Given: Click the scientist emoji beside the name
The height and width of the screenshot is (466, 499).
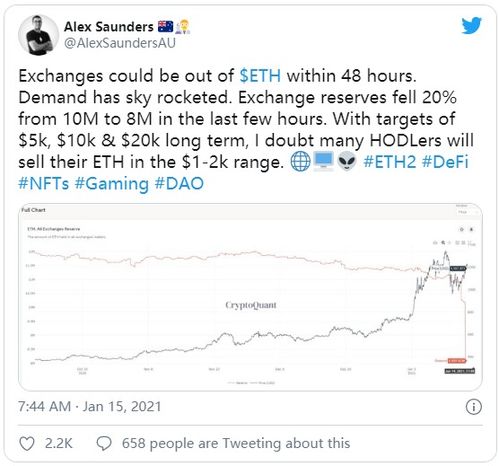Looking at the screenshot, I should click(x=183, y=27).
